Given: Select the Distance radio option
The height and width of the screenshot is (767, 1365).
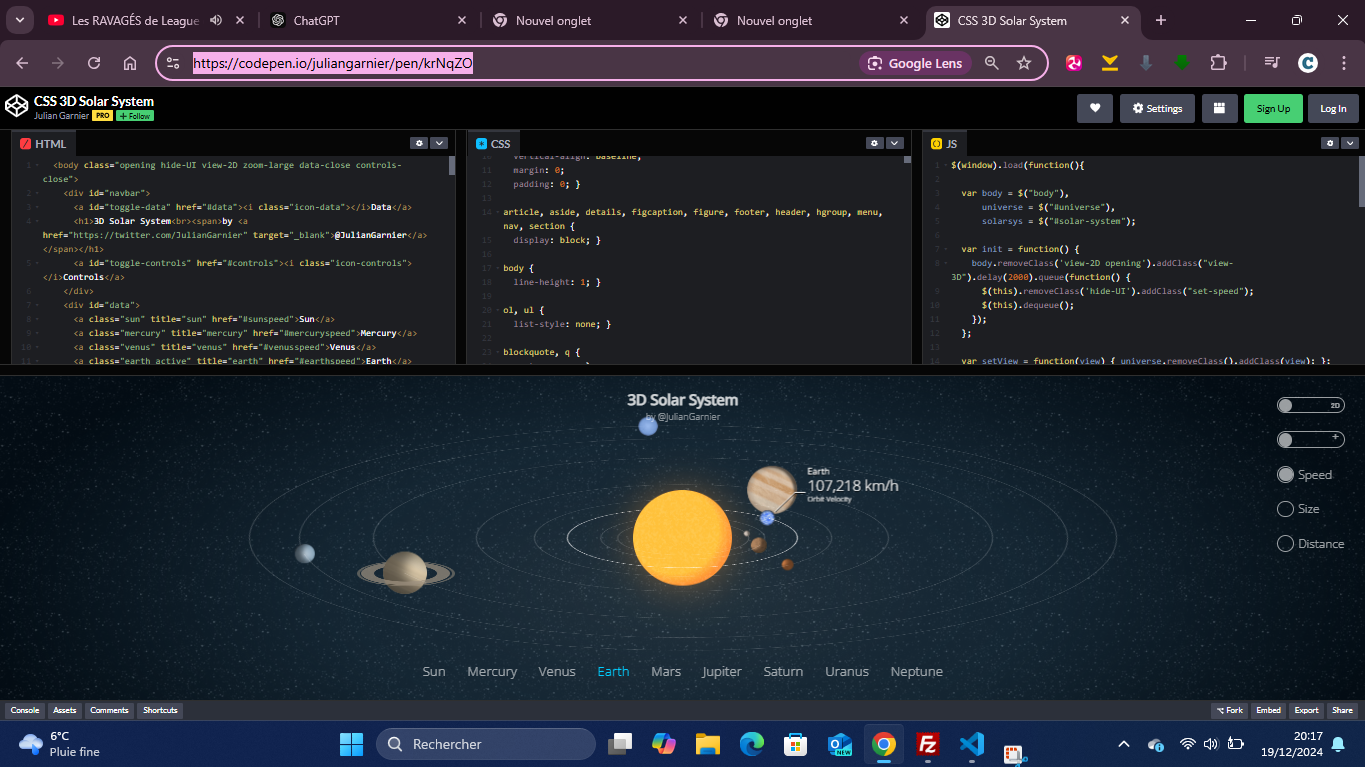Looking at the screenshot, I should pos(1286,544).
